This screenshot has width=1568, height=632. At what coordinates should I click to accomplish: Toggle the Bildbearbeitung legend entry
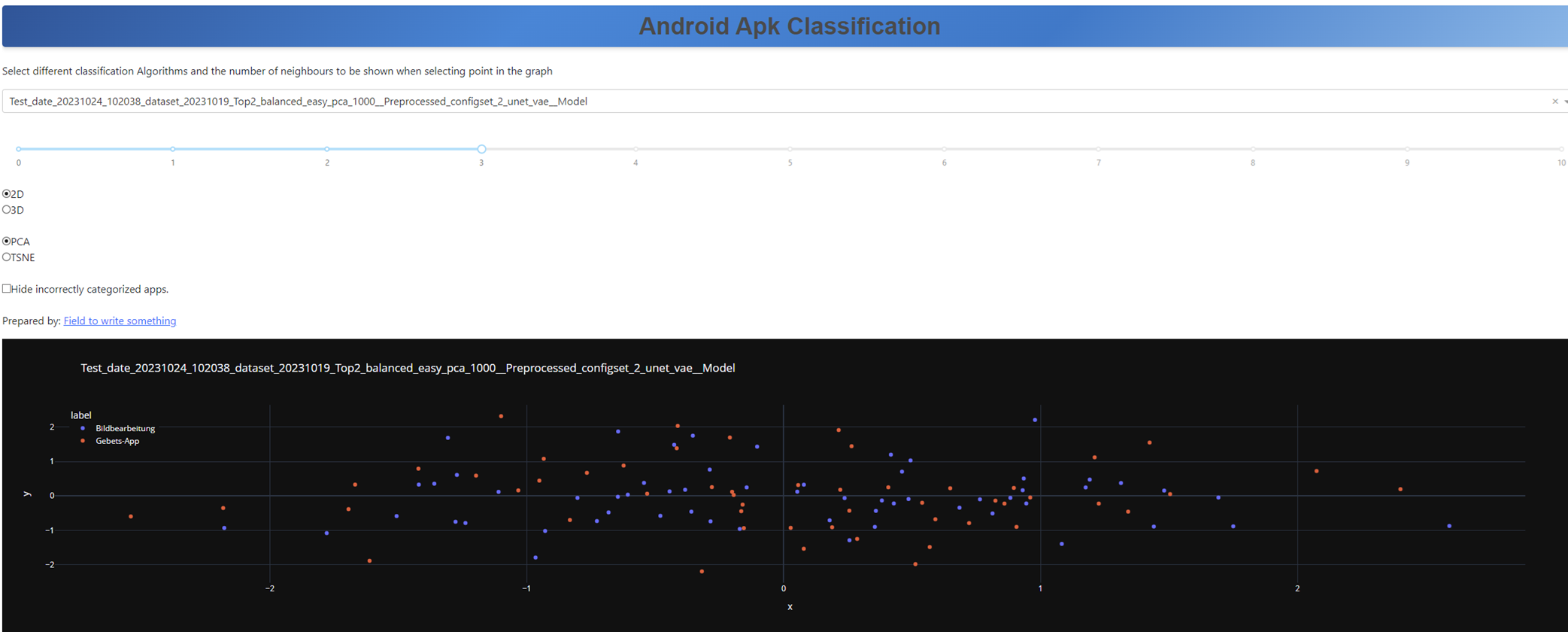tap(125, 429)
